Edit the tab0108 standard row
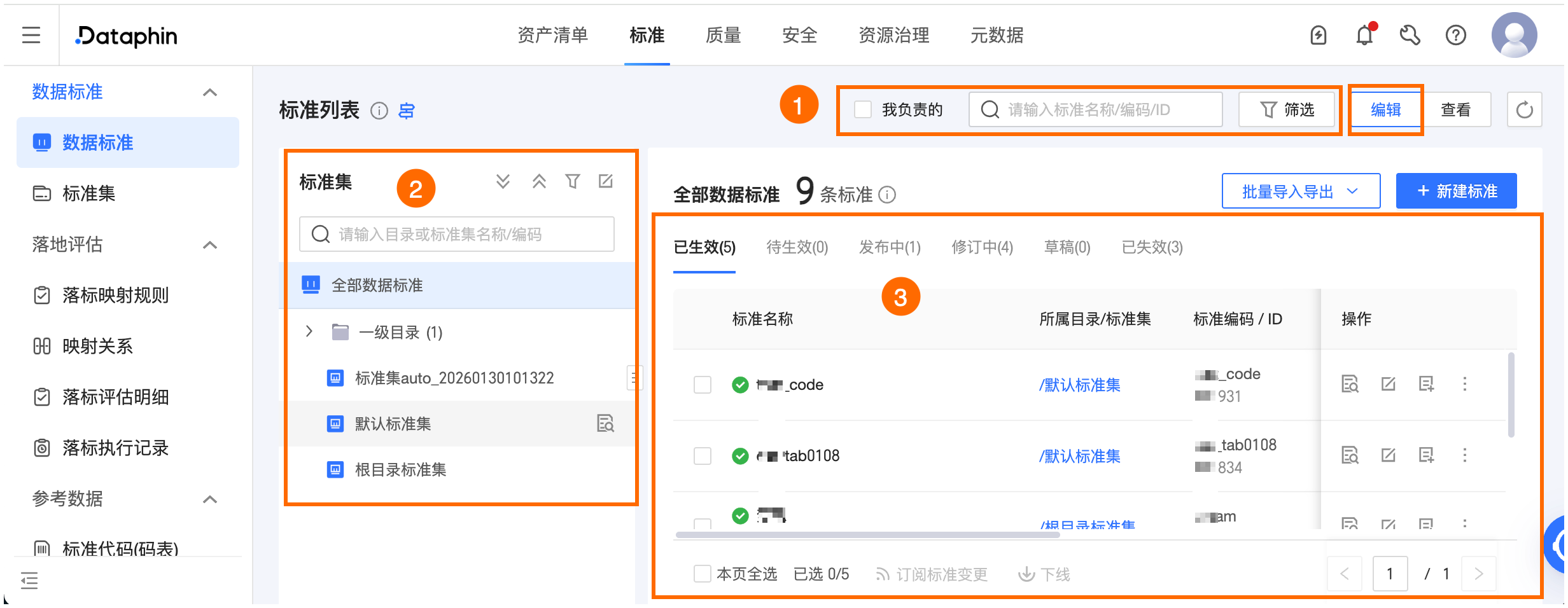The height and width of the screenshot is (608, 1568). pos(1388,455)
